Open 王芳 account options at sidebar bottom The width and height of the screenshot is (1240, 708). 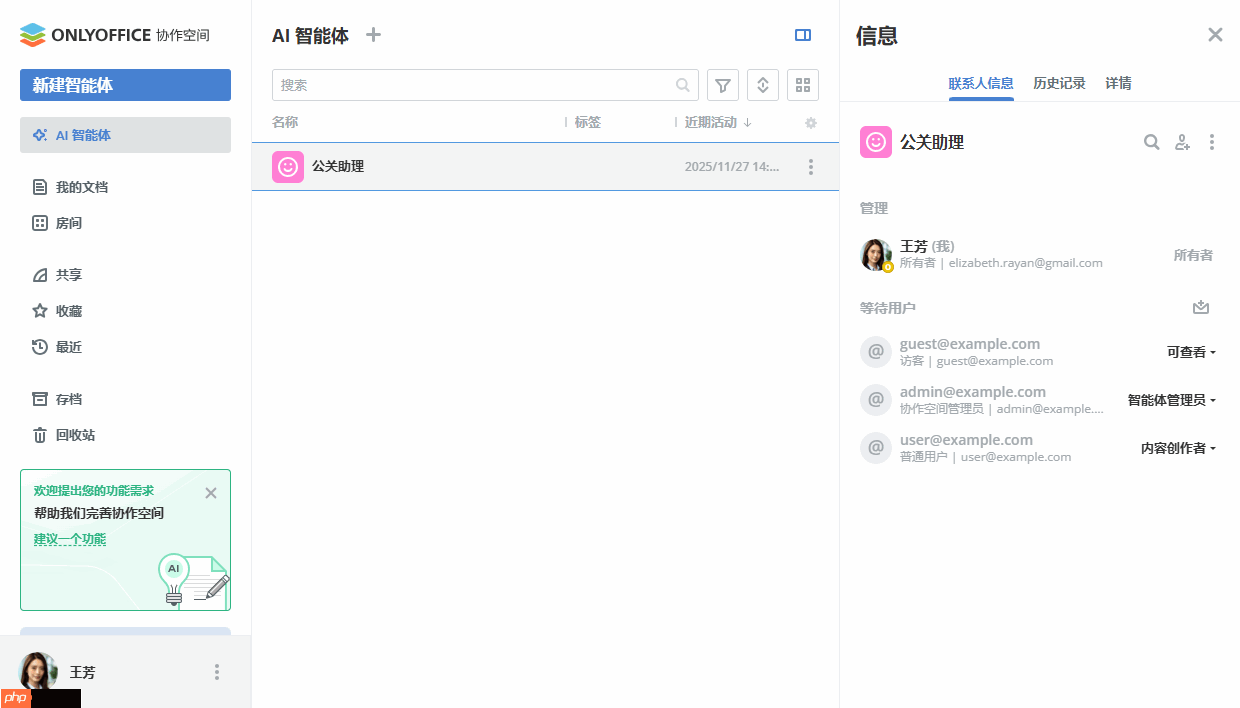pos(216,672)
